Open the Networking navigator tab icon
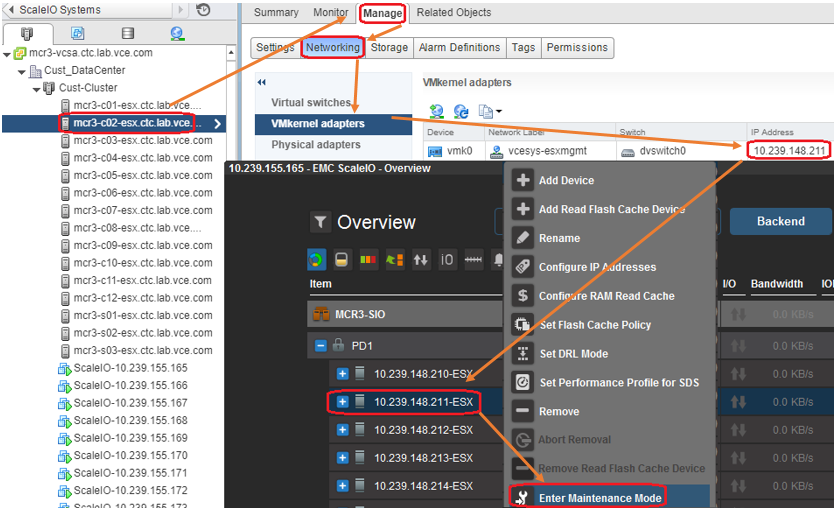This screenshot has width=834, height=508. [x=177, y=34]
